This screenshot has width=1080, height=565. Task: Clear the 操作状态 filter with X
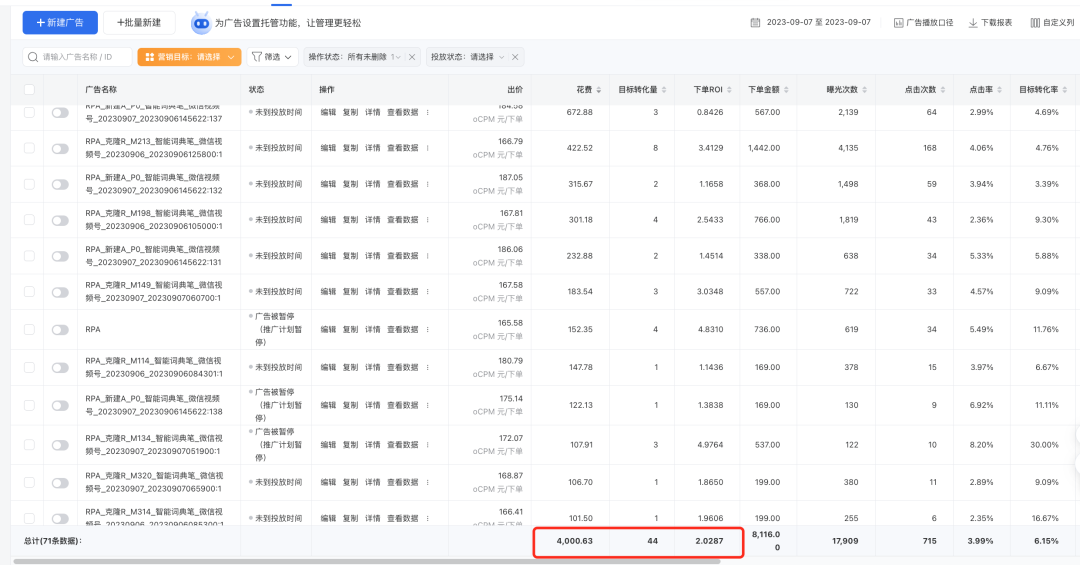pyautogui.click(x=412, y=57)
